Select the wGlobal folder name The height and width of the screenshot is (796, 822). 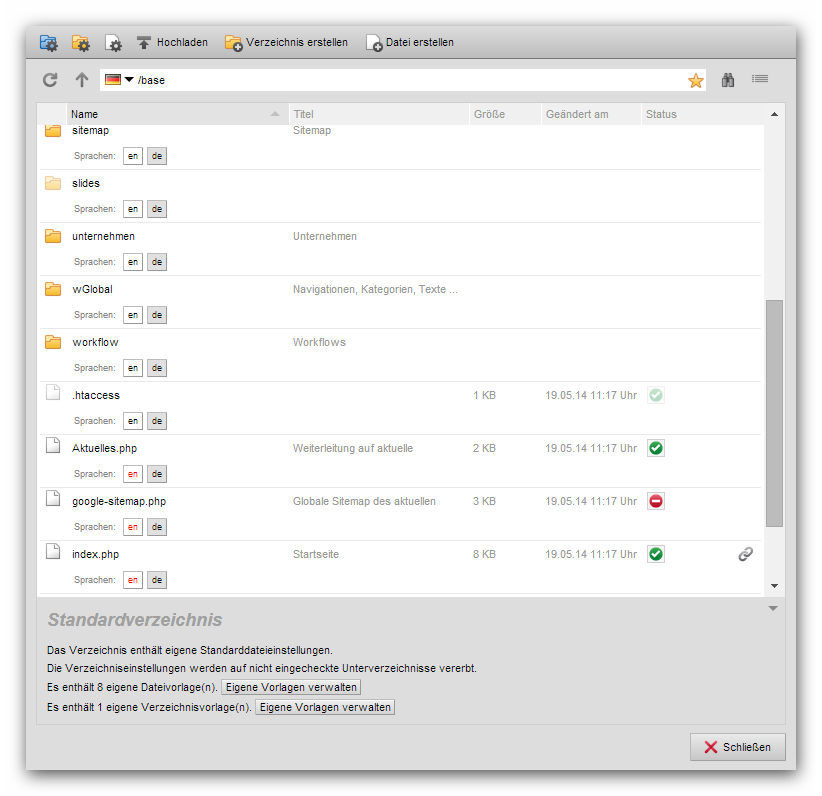(92, 289)
